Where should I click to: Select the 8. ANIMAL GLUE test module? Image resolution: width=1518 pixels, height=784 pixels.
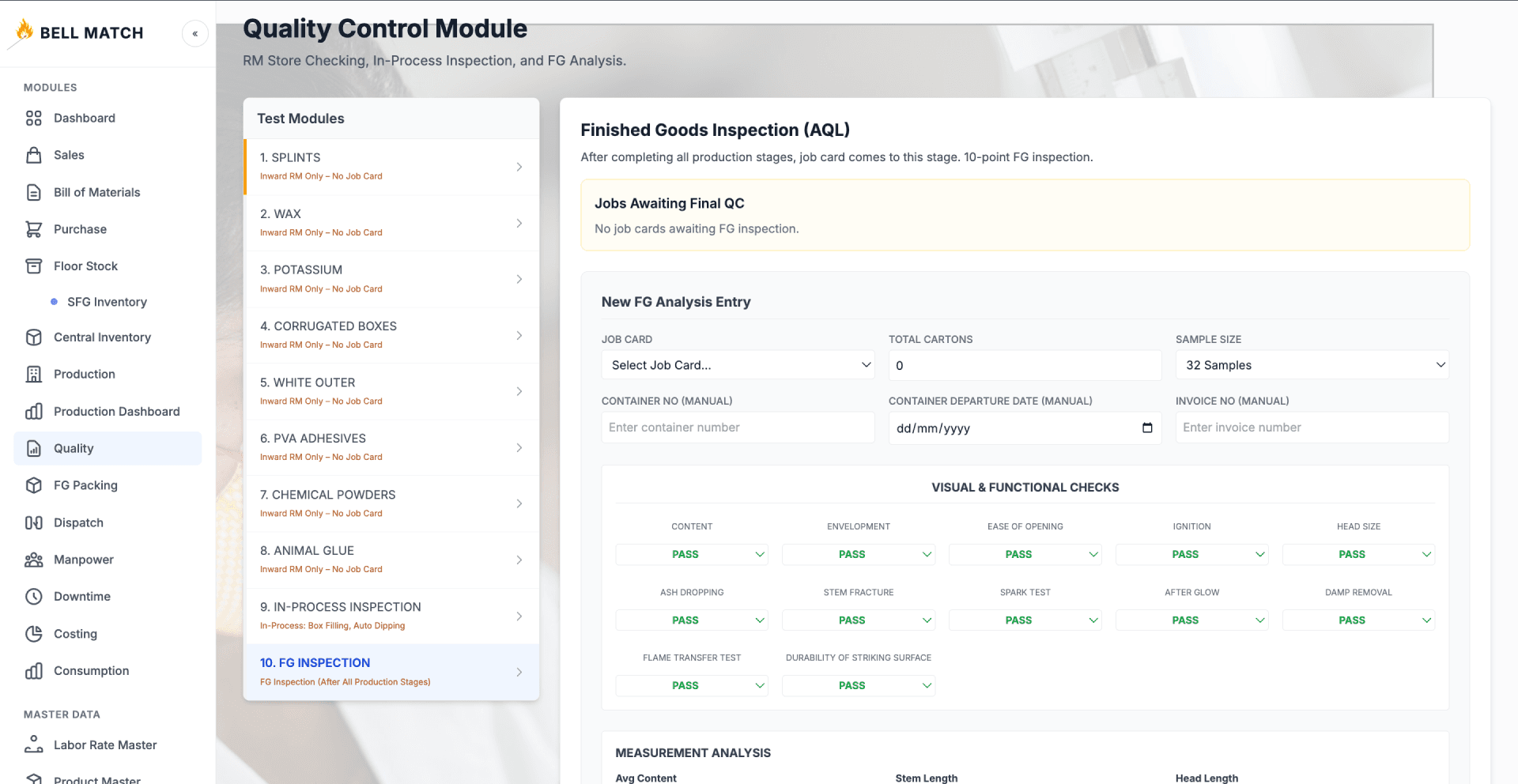pos(391,560)
